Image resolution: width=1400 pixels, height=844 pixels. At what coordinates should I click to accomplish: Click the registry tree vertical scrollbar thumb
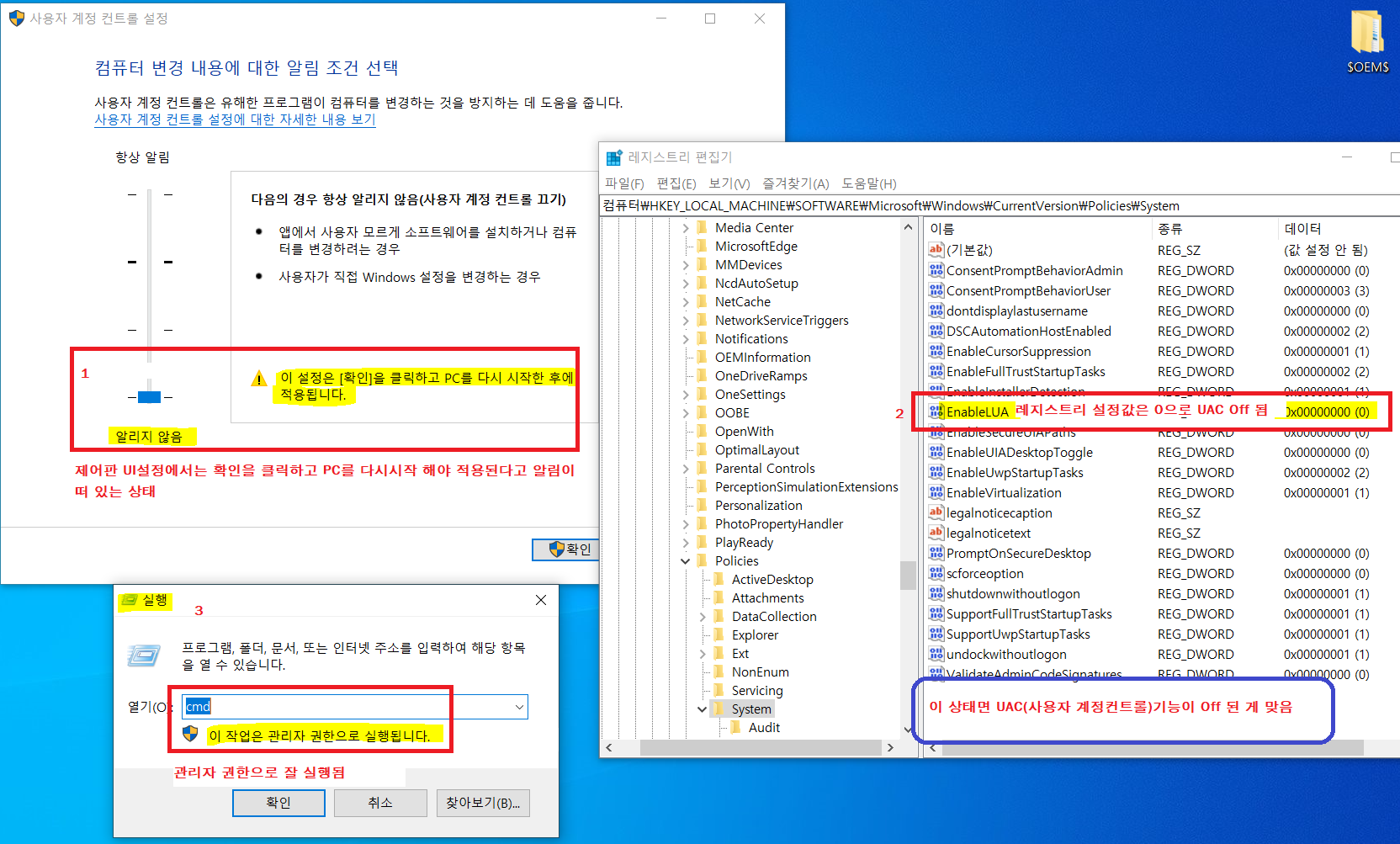pos(908,576)
